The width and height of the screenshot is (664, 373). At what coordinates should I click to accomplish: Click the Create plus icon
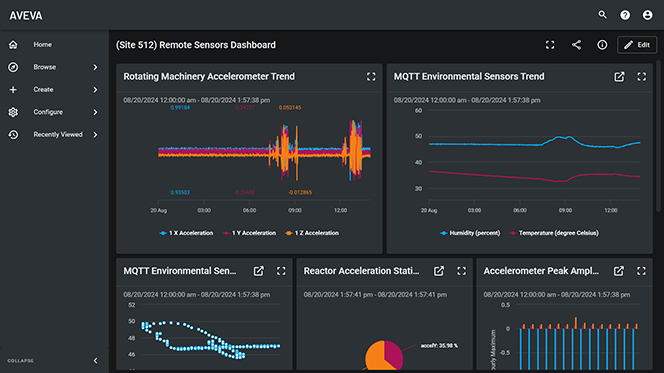tap(13, 89)
